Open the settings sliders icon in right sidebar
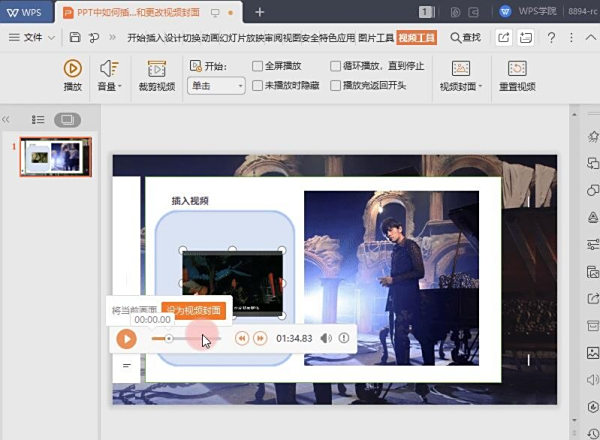The width and height of the screenshot is (600, 440). [x=593, y=244]
